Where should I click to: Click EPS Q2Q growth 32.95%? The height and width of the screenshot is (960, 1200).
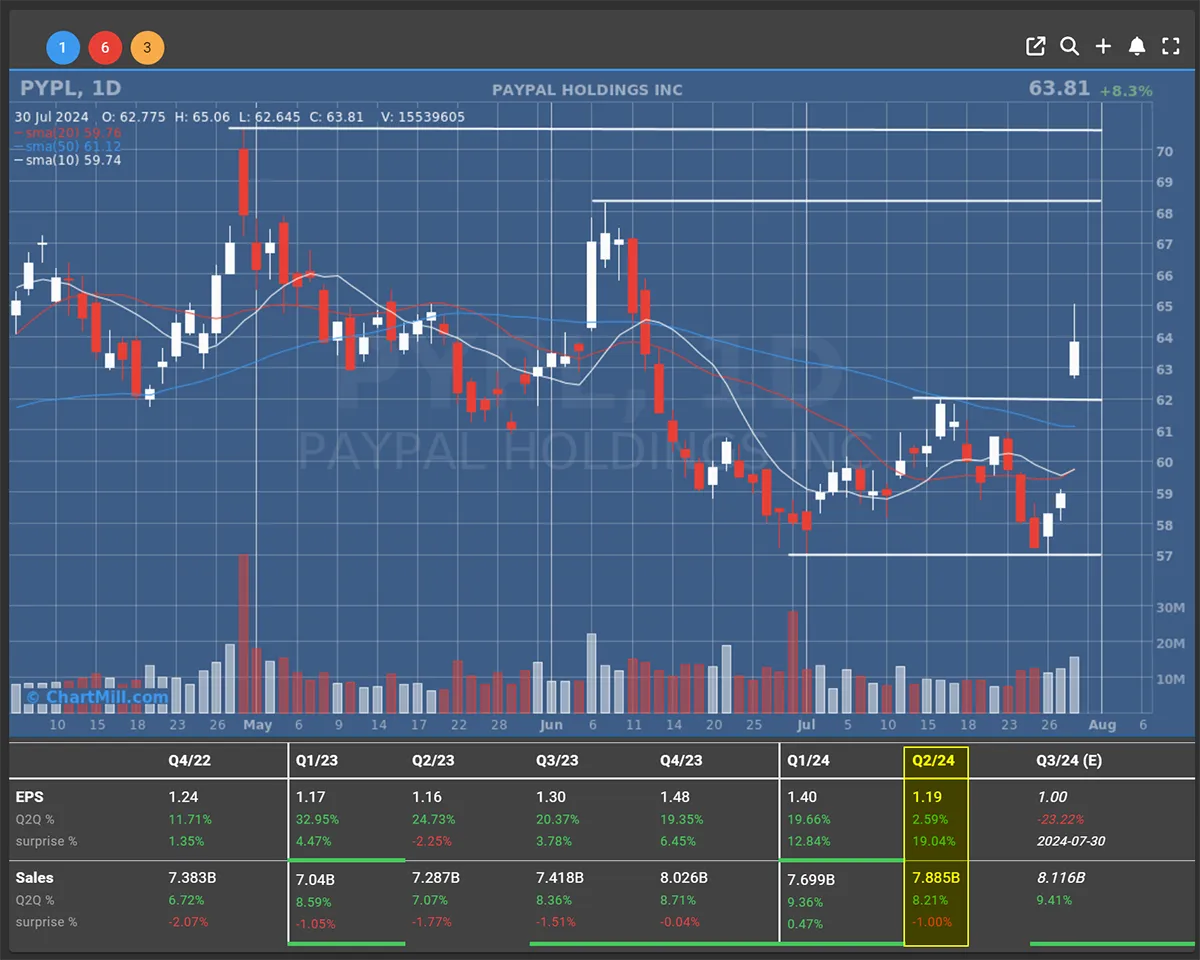pos(317,819)
